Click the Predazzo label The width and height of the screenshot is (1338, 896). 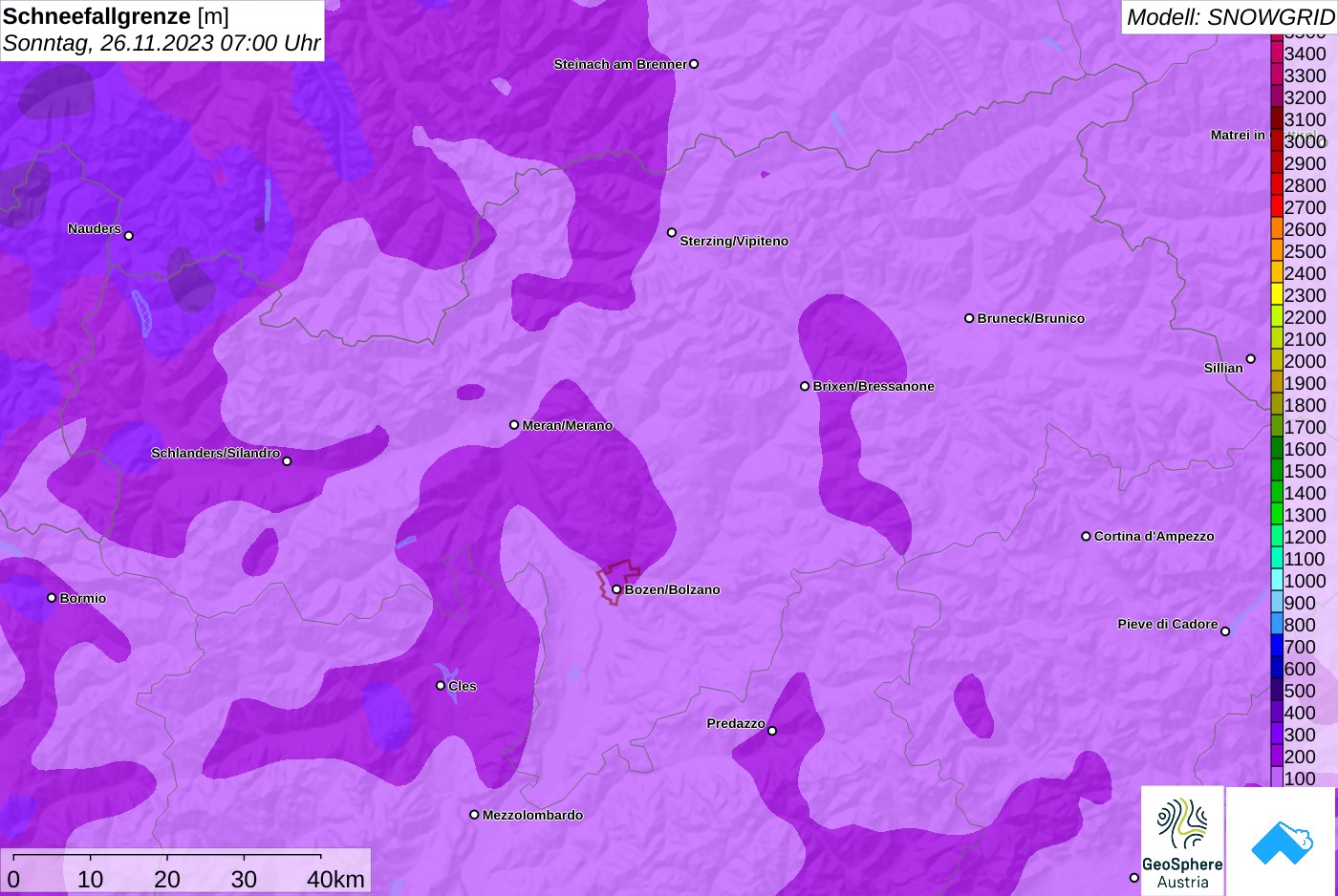(x=736, y=723)
